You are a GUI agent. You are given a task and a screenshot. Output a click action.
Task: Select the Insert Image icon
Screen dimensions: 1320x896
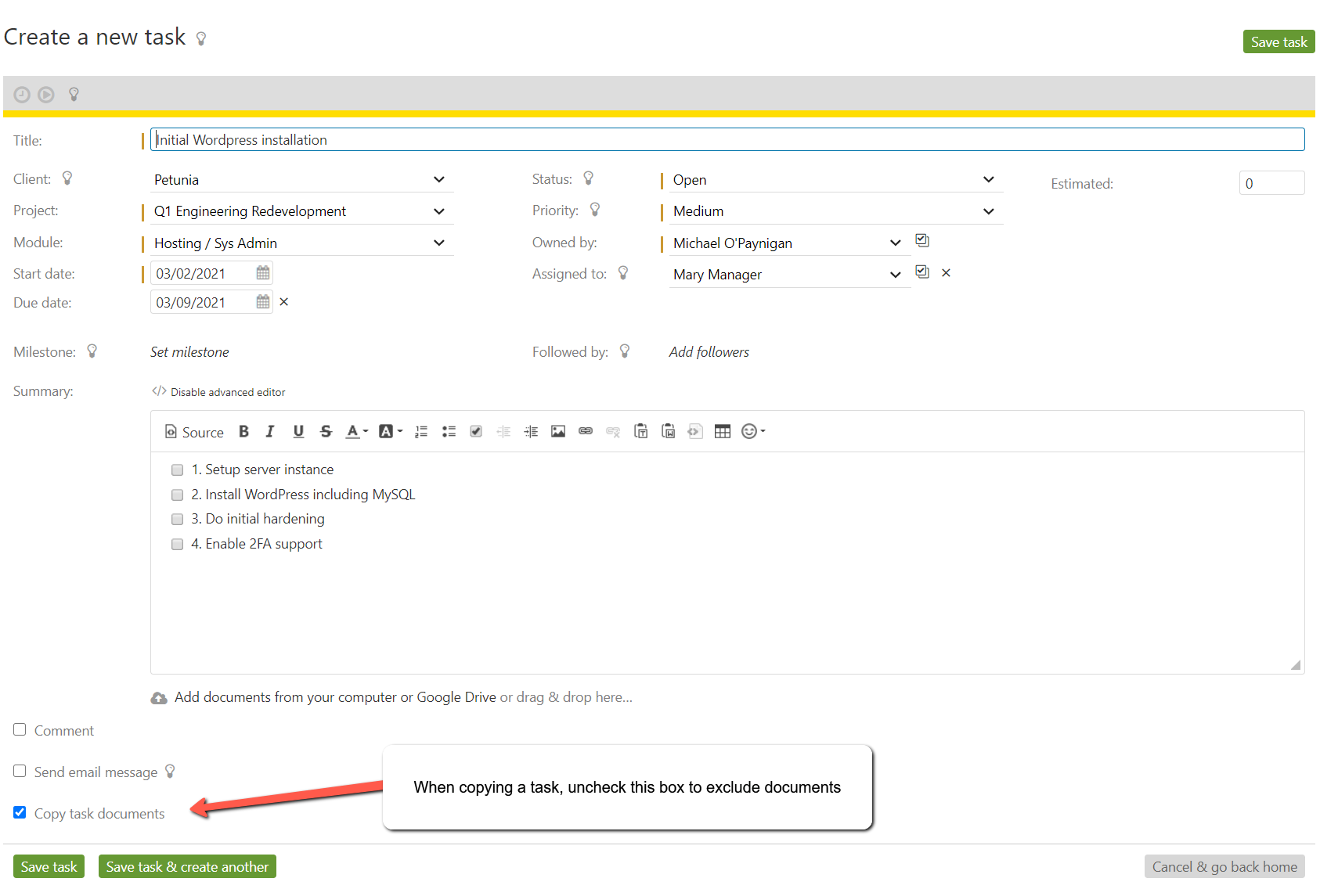[x=557, y=431]
